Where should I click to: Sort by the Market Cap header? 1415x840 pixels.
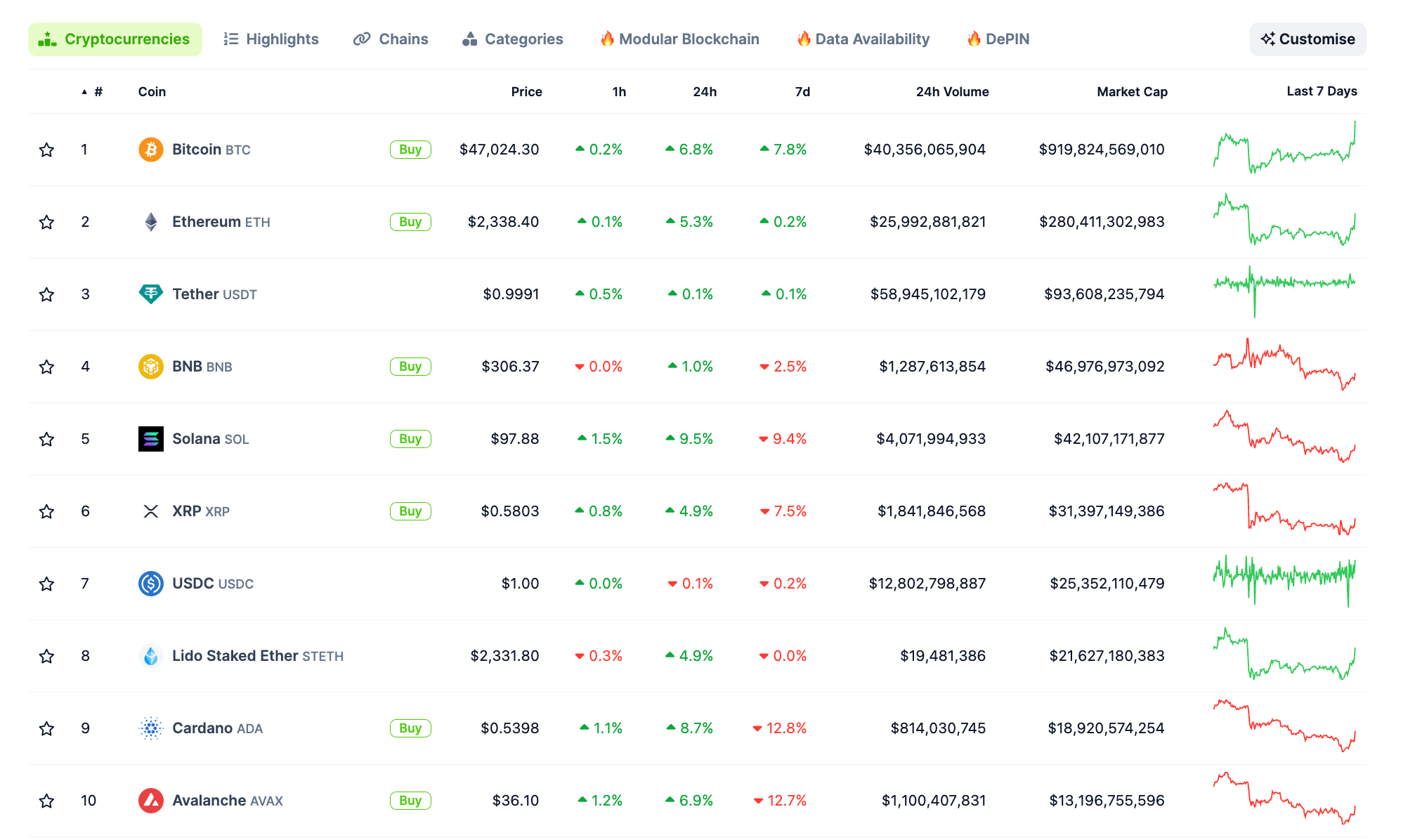click(x=1132, y=92)
